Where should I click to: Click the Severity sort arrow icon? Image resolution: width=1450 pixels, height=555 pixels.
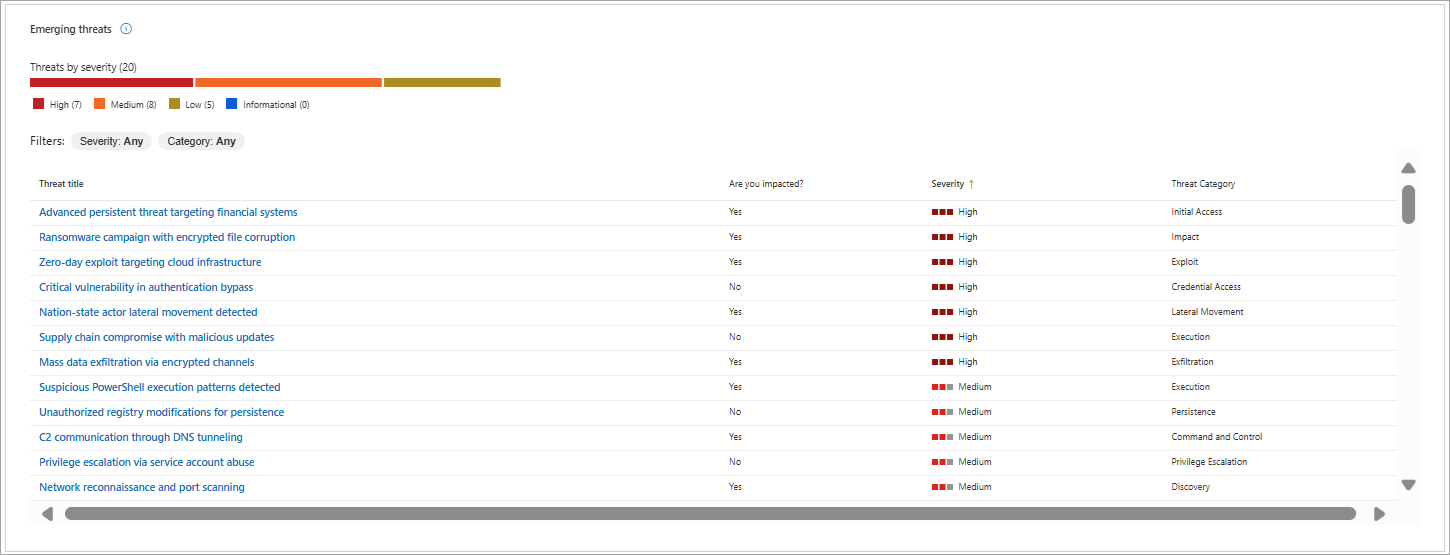click(971, 184)
